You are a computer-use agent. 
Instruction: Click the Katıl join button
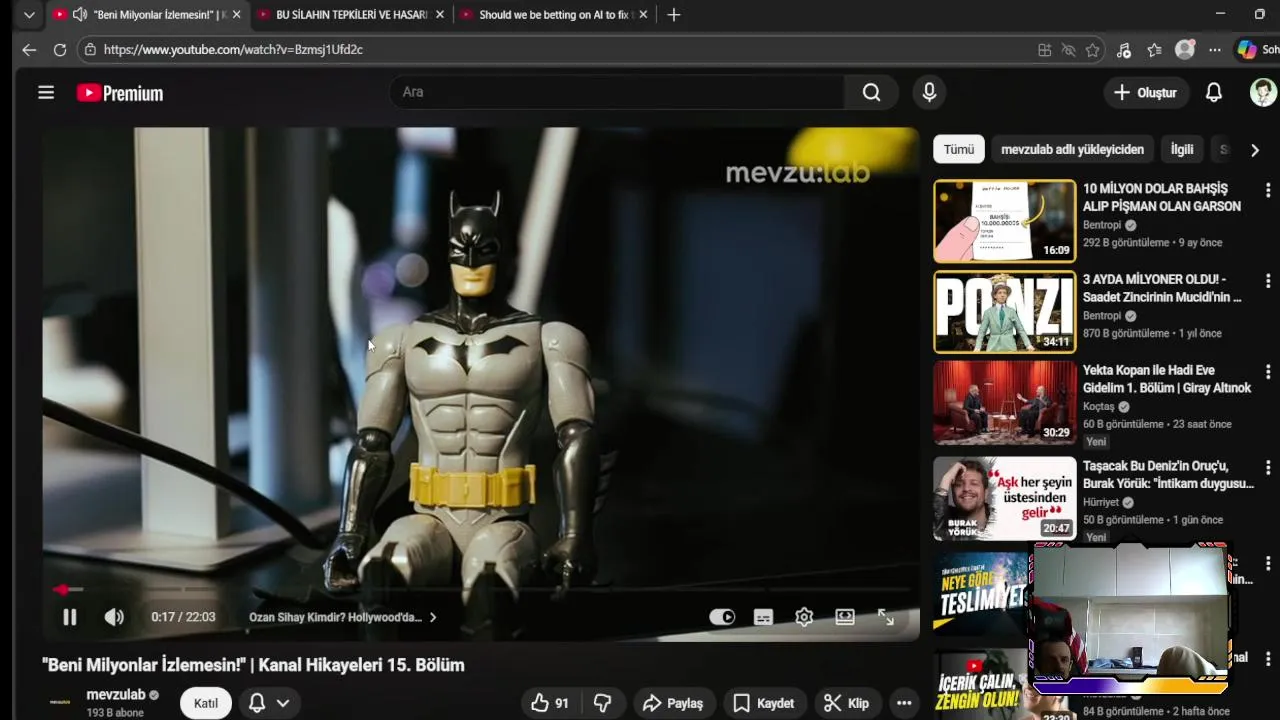[x=206, y=703]
